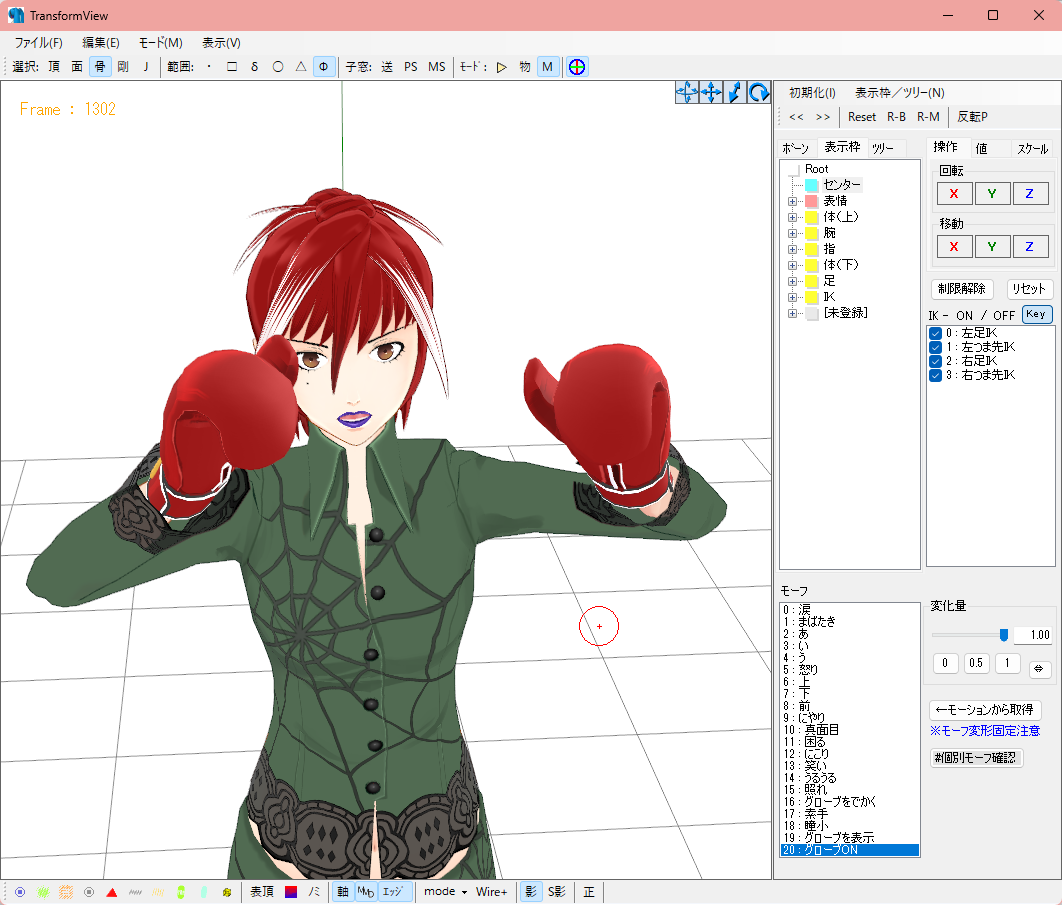The height and width of the screenshot is (905, 1062).
Task: Click the 変化量 morph slider handle
Action: pos(1003,635)
